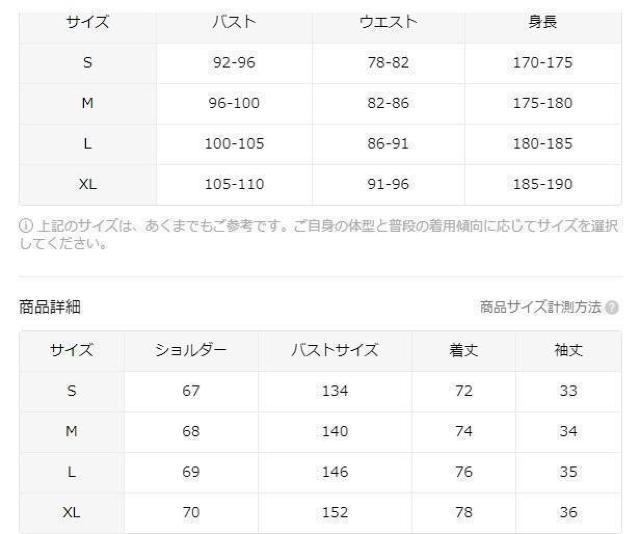The width and height of the screenshot is (640, 534).
Task: Select the 82-86 waist cell
Action: pyautogui.click(x=388, y=103)
